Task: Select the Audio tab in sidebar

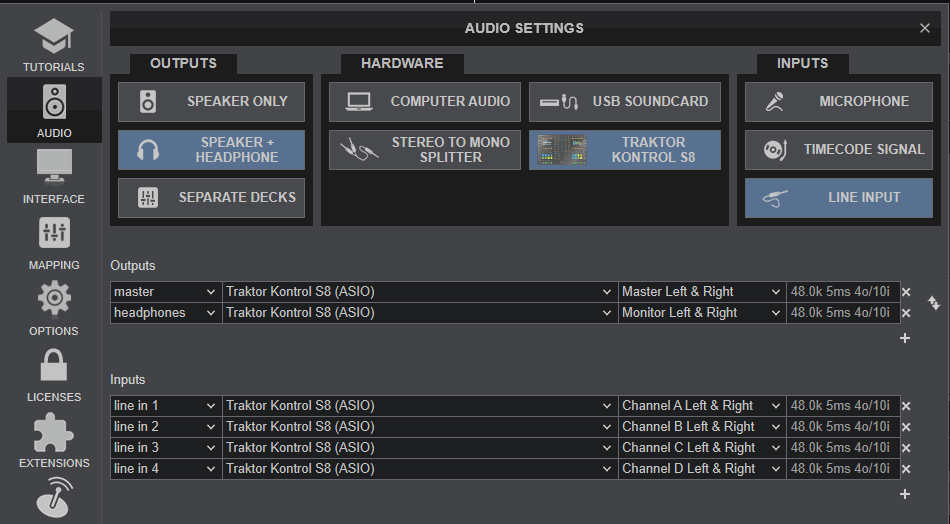Action: (x=54, y=110)
